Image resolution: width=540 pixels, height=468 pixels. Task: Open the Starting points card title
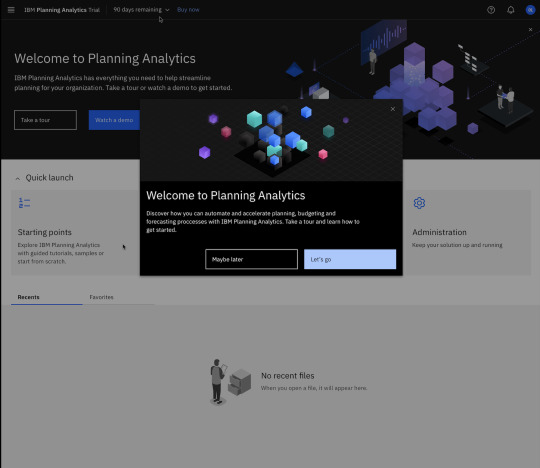[44, 232]
